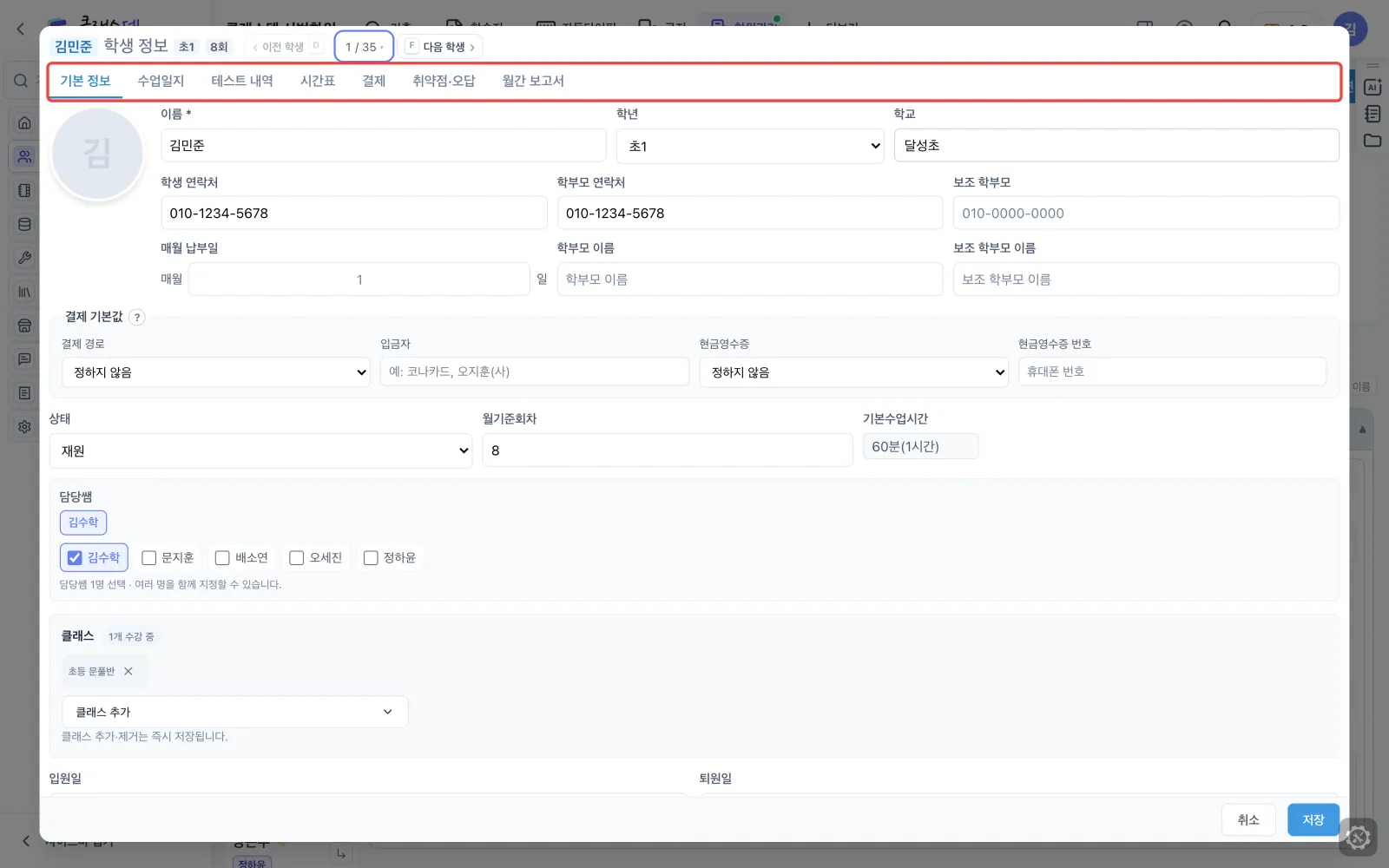Click the 취소 cancel button
This screenshot has width=1389, height=868.
[x=1248, y=819]
